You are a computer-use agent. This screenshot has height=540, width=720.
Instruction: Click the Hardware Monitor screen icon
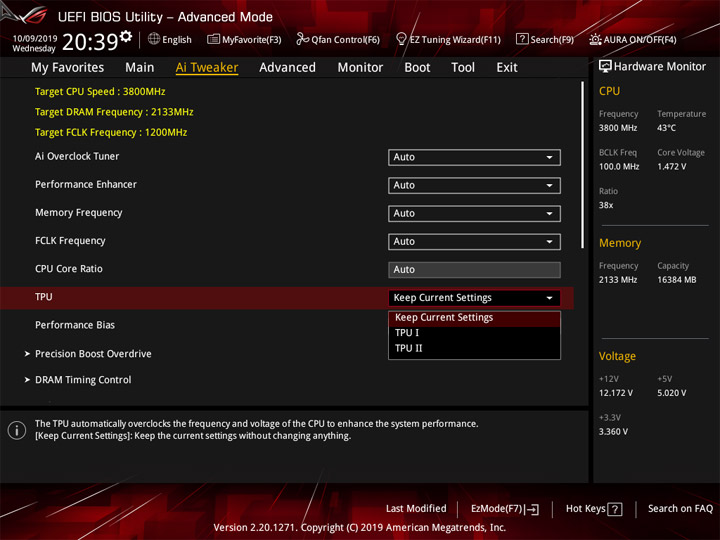[x=605, y=66]
